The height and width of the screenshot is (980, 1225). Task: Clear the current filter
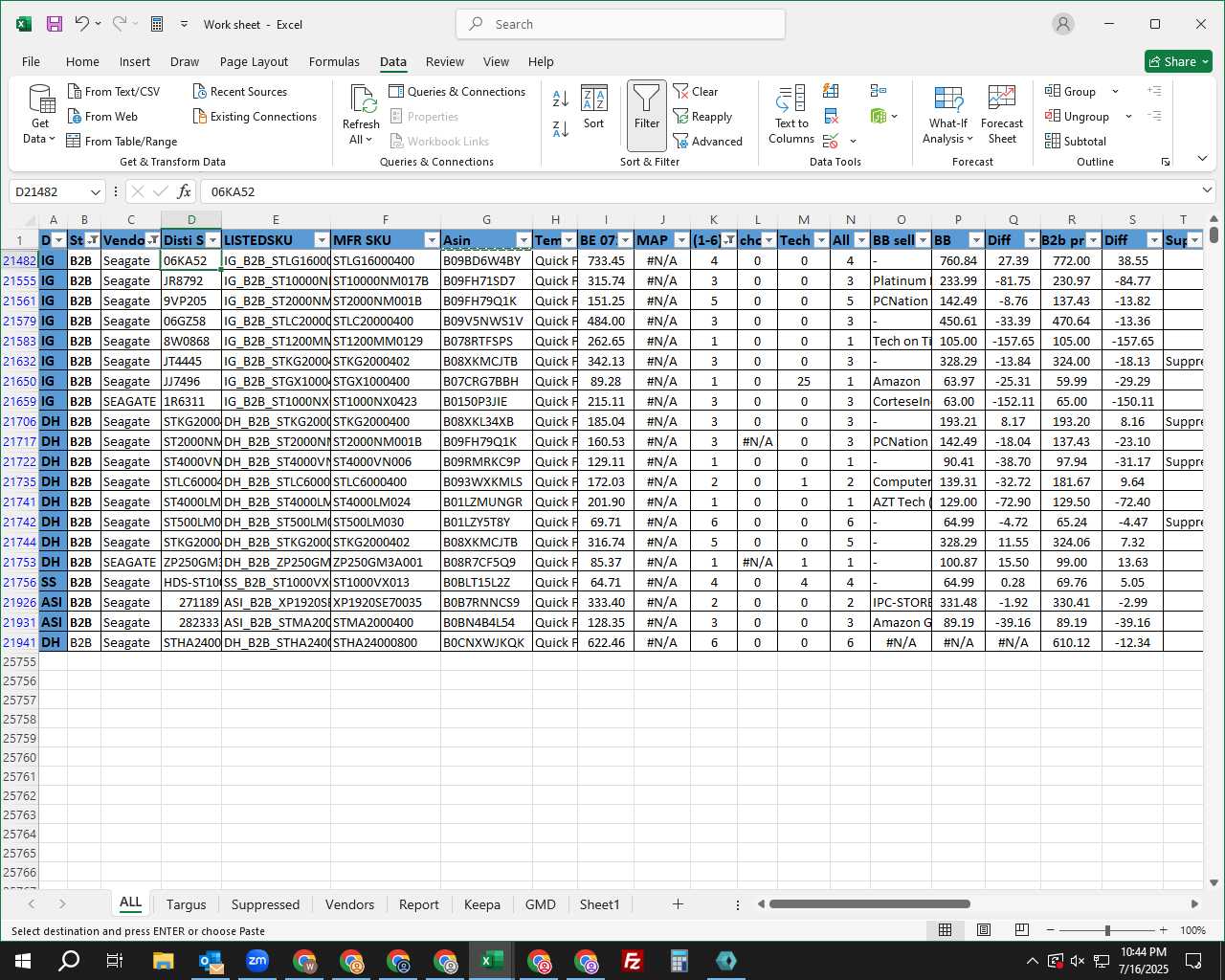696,92
